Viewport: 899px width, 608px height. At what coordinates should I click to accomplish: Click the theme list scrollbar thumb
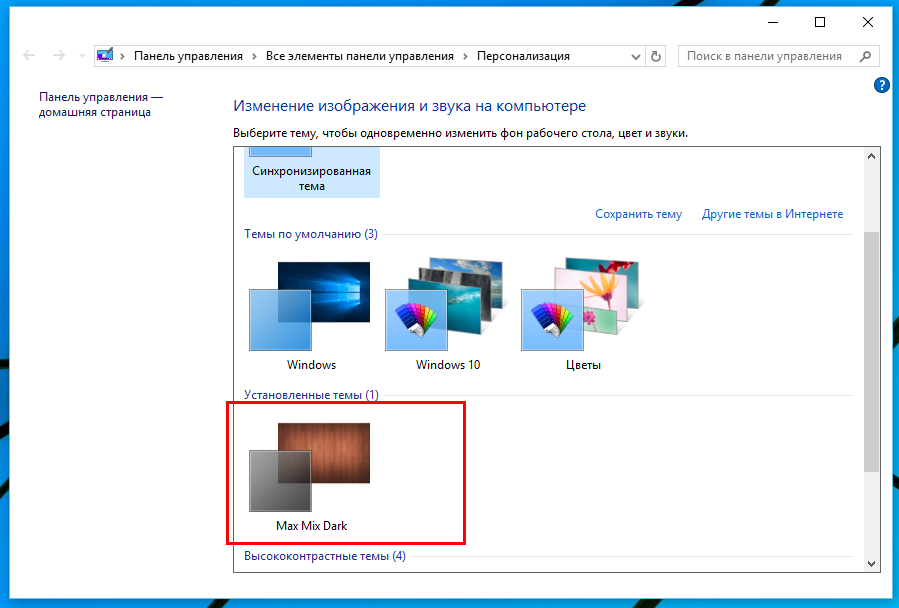pyautogui.click(x=871, y=352)
